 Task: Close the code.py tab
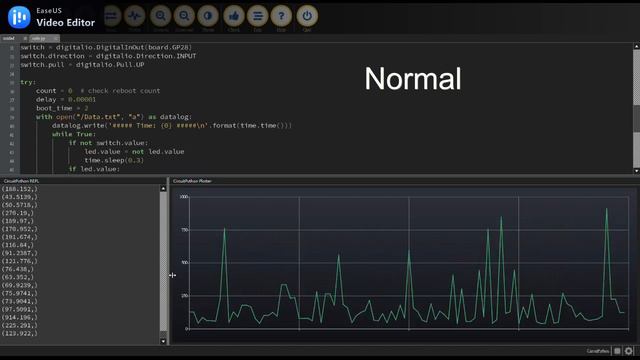click(x=56, y=38)
